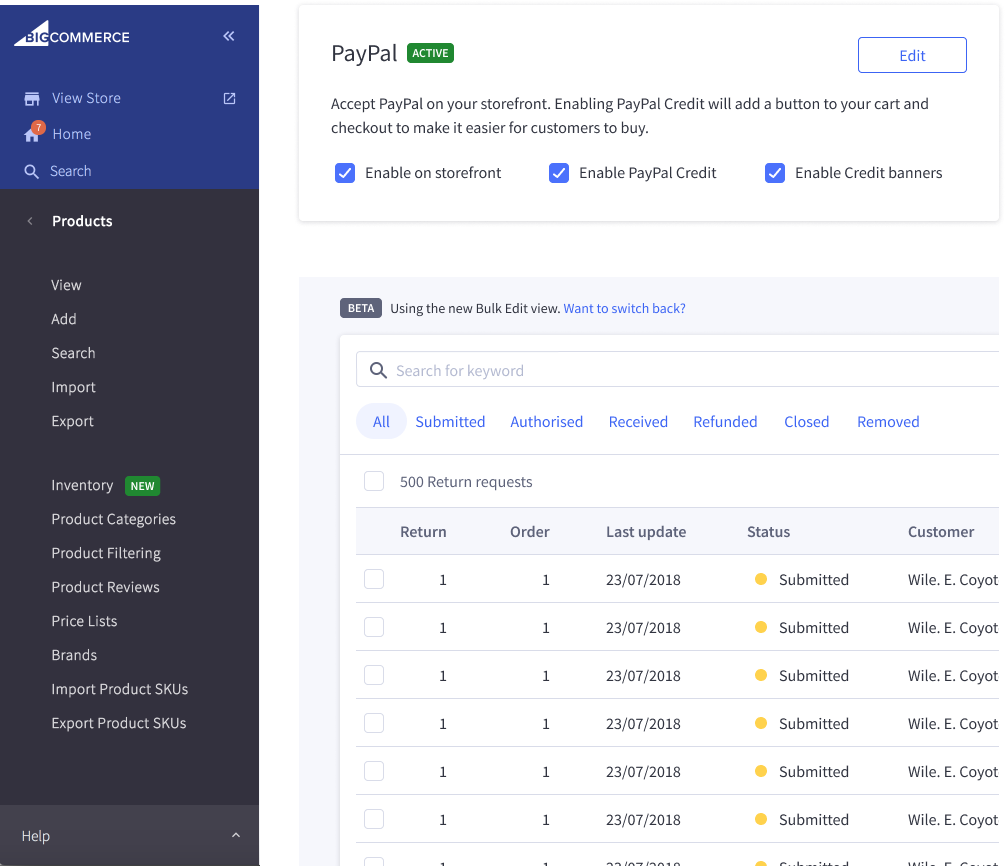
Task: Select the Received filter tab
Action: (638, 422)
